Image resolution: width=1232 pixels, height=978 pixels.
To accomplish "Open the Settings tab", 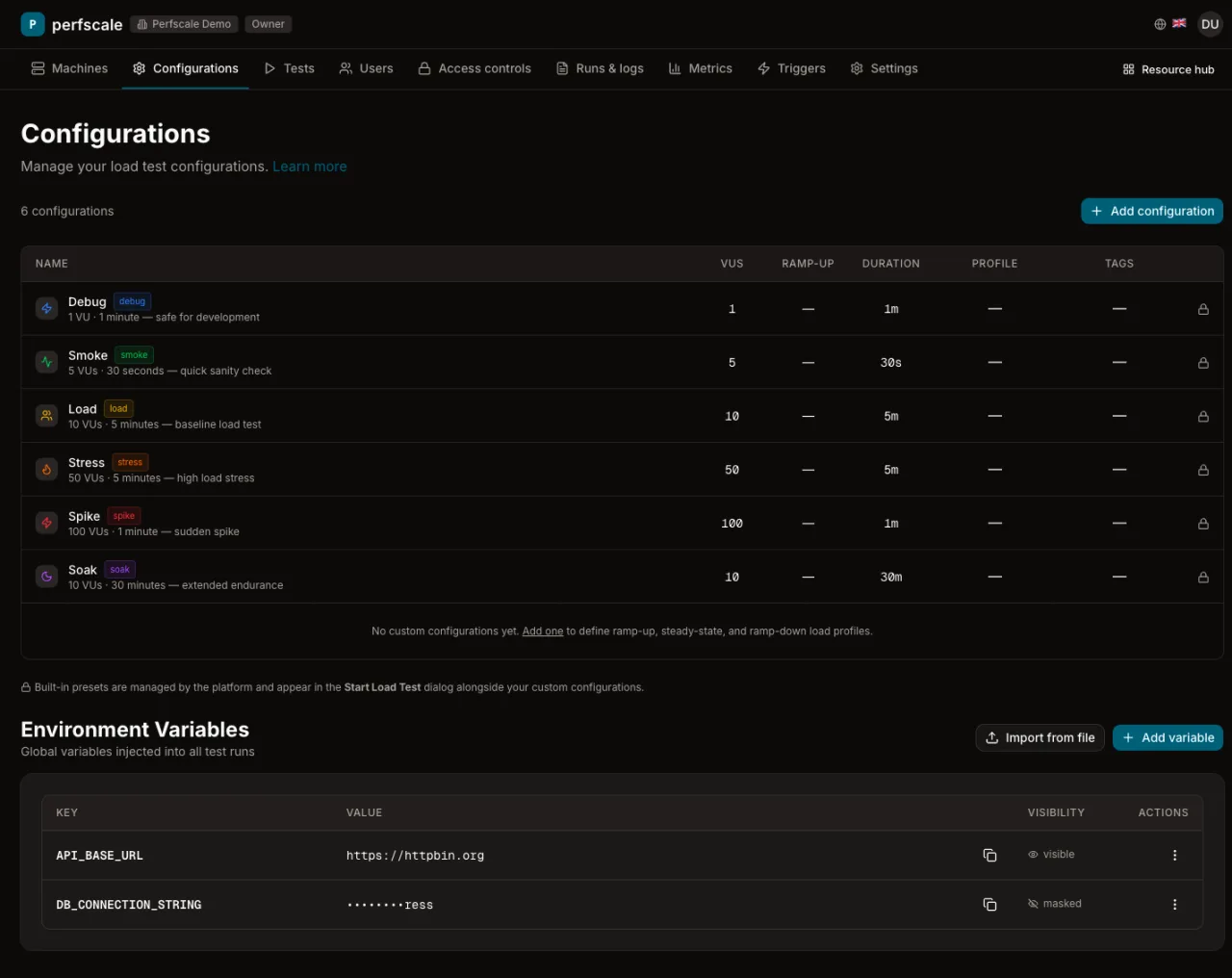I will coord(884,68).
